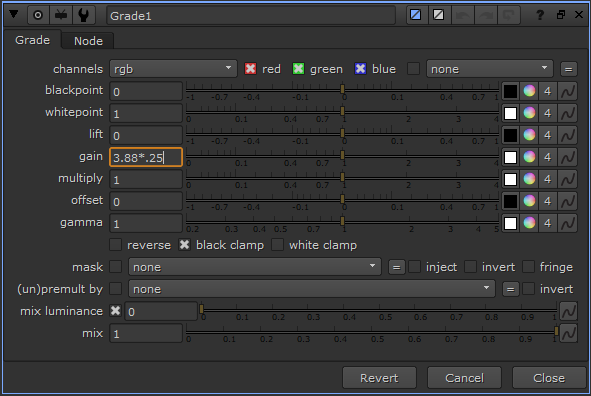The image size is (591, 396).
Task: Toggle the red channel checkbox
Action: click(x=250, y=69)
